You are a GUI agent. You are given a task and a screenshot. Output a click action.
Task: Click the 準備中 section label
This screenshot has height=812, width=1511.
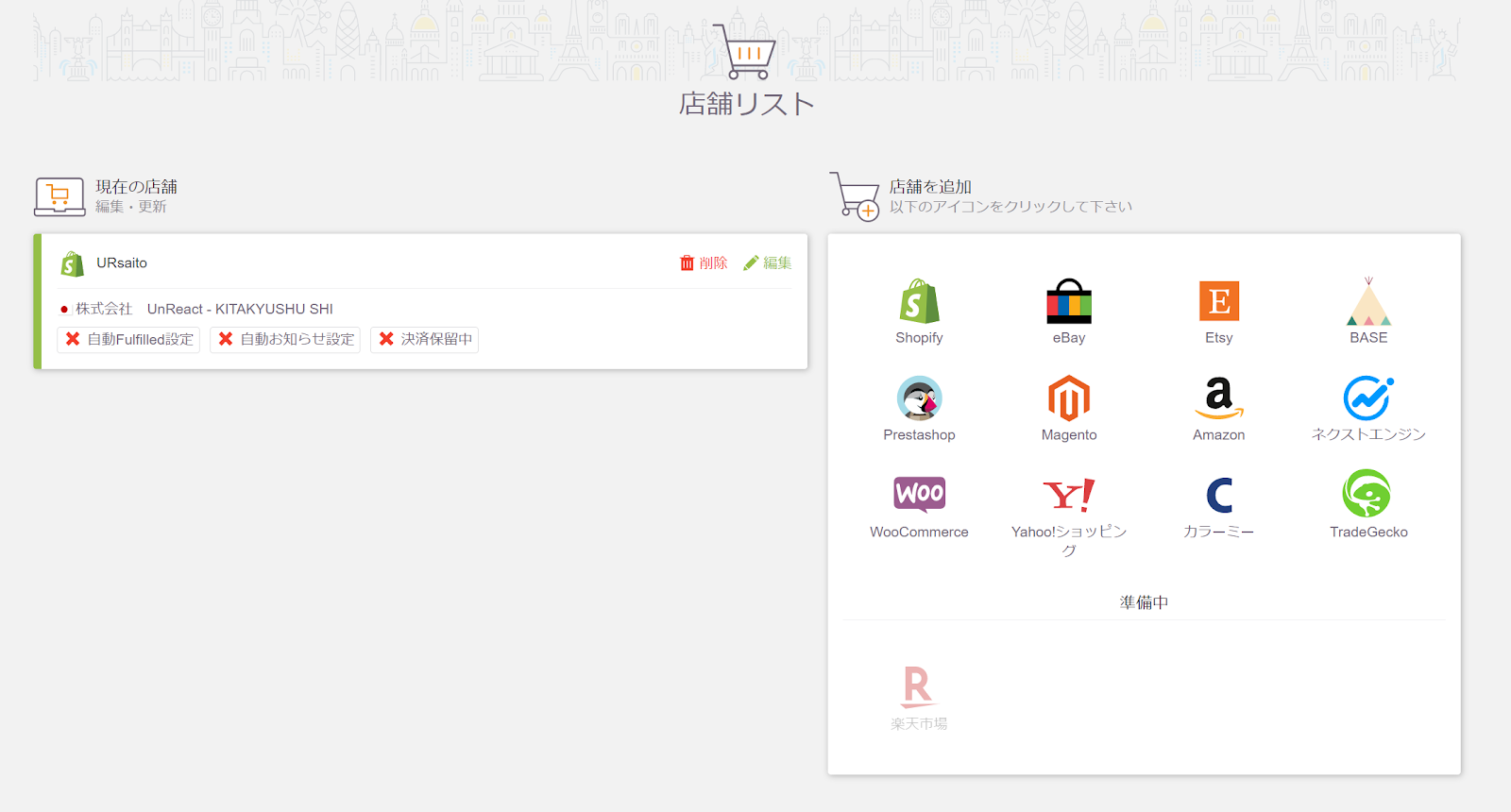[1144, 602]
